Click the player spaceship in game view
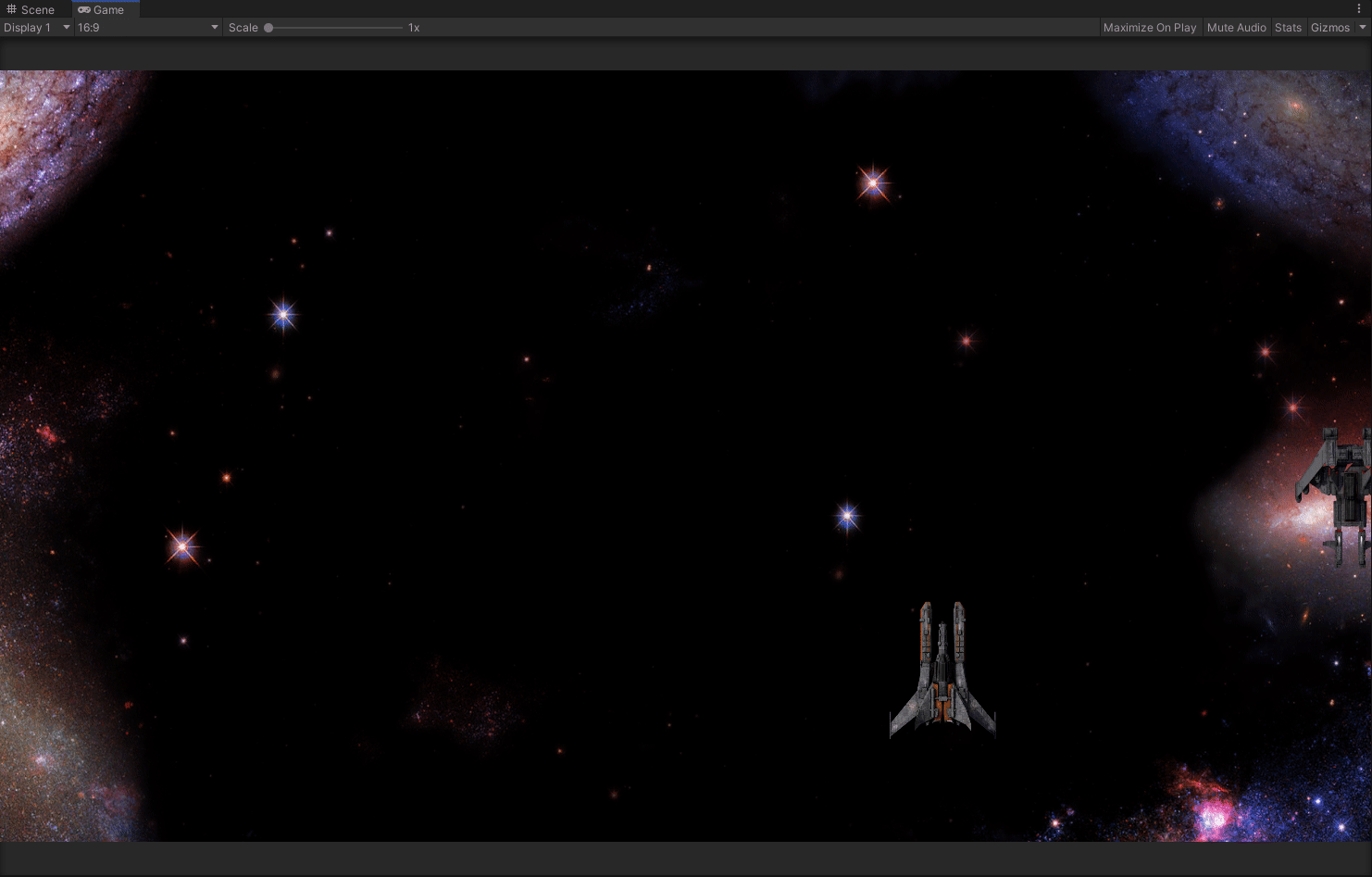The height and width of the screenshot is (877, 1372). (x=942, y=670)
